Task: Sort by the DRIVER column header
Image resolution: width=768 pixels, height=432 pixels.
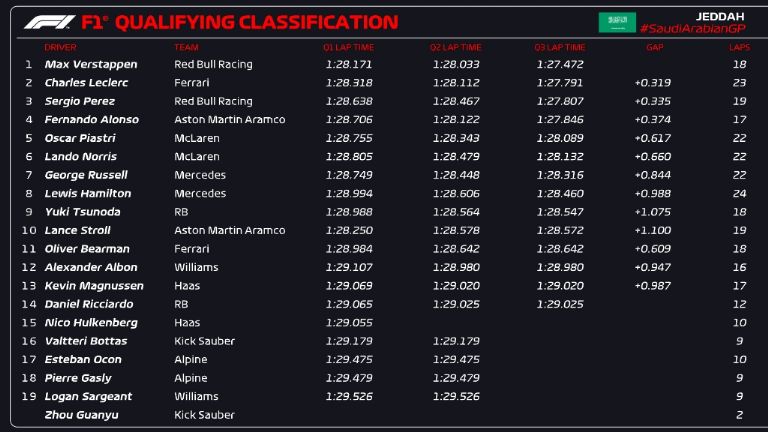Action: 60,47
